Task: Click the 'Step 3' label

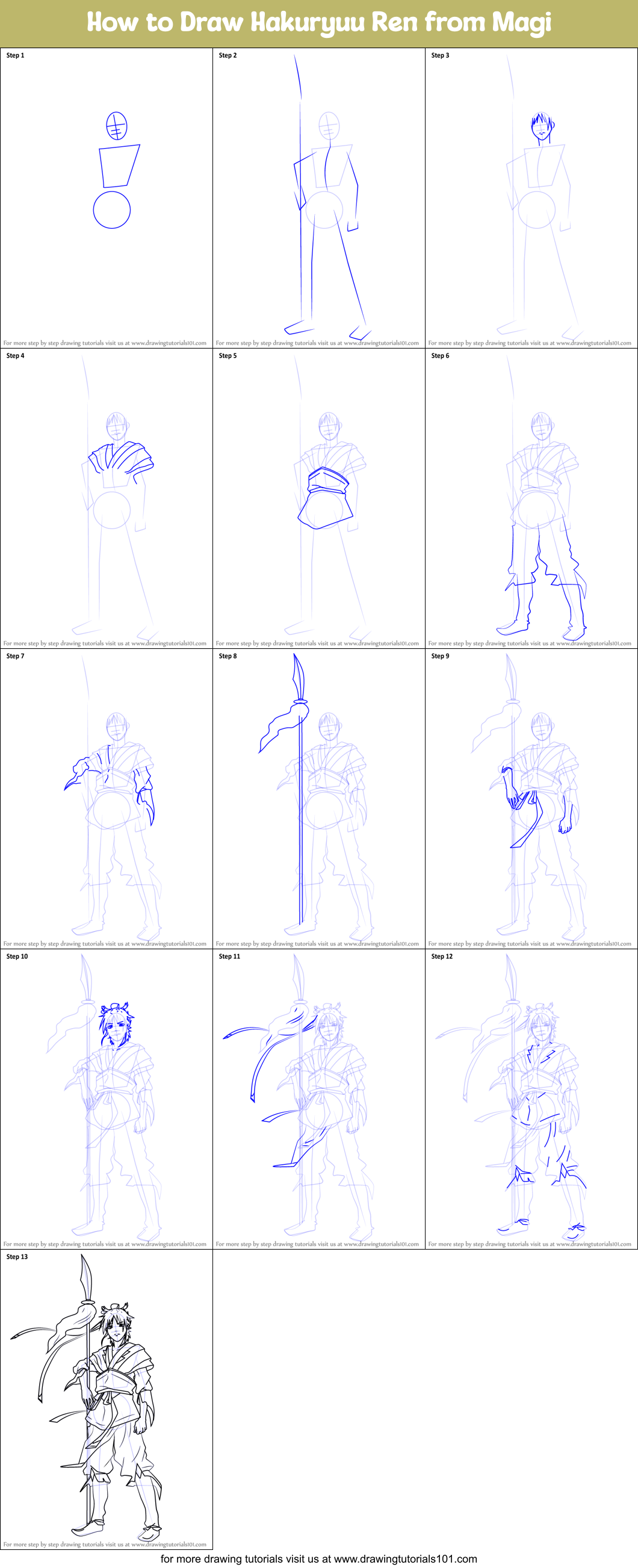Action: (x=440, y=55)
